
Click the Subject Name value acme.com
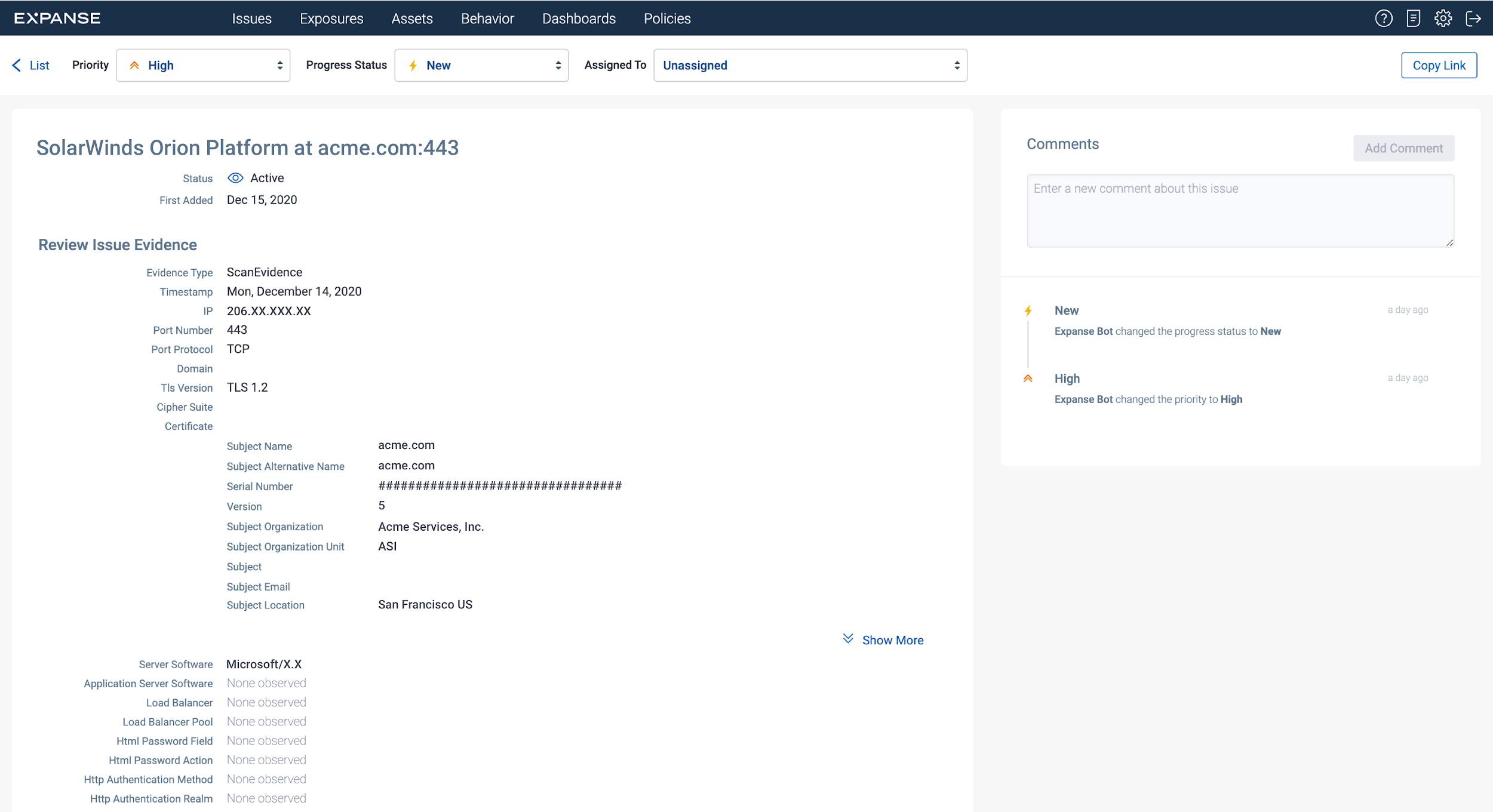click(x=406, y=445)
